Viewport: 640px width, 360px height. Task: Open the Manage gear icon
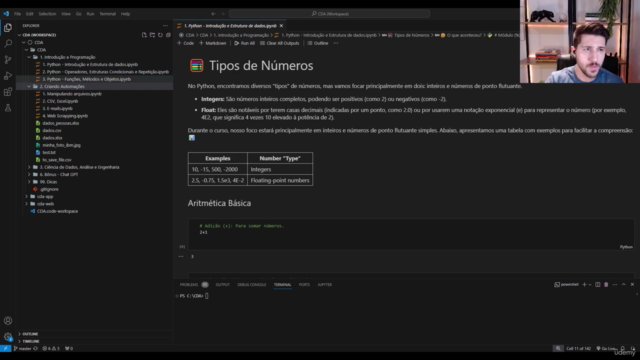click(x=8, y=337)
